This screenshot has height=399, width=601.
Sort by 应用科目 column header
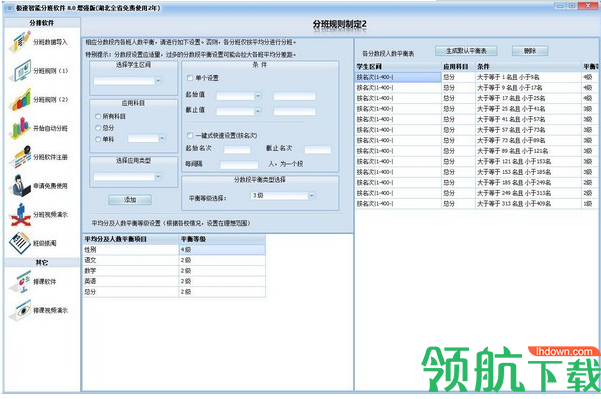pyautogui.click(x=458, y=67)
